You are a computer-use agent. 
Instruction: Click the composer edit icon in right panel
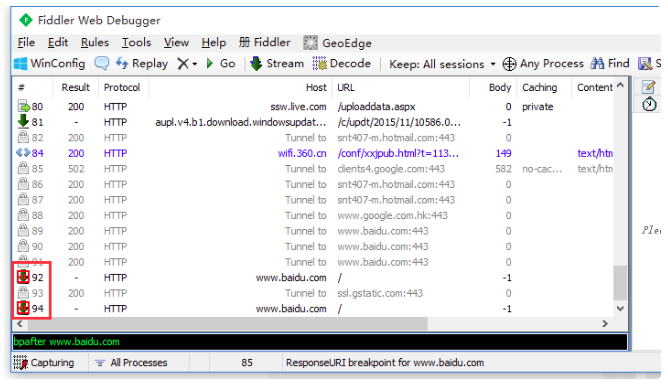(x=648, y=86)
